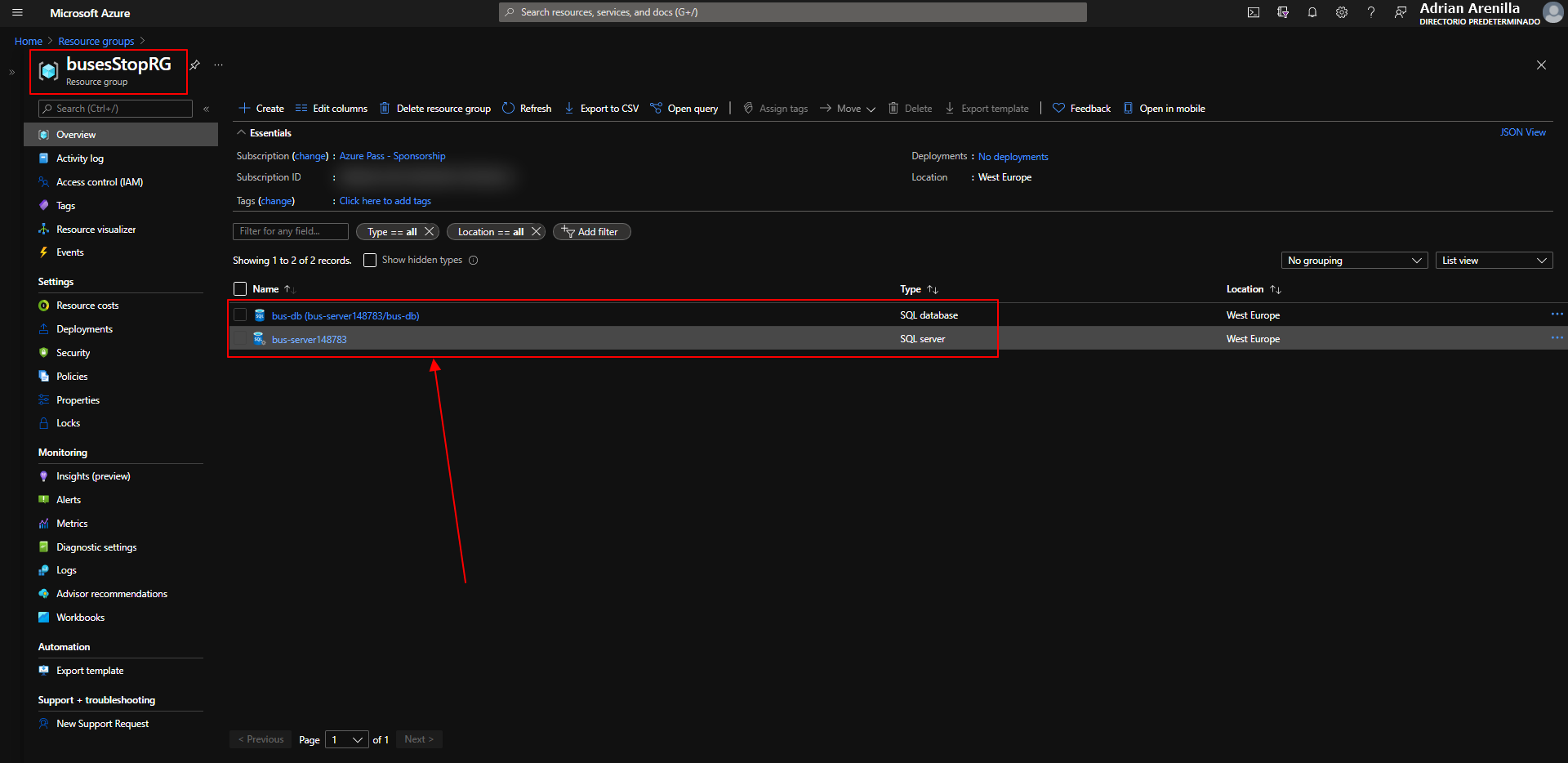Open bus-server148783 link

(309, 340)
